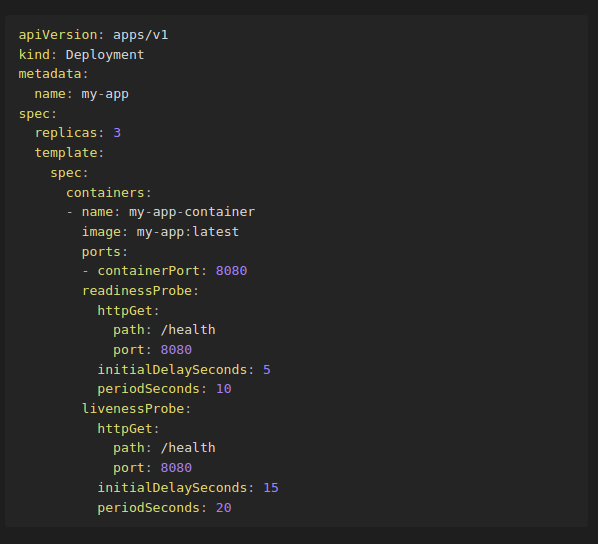This screenshot has height=544, width=598.
Task: Click the 'template:' key
Action: tap(69, 153)
